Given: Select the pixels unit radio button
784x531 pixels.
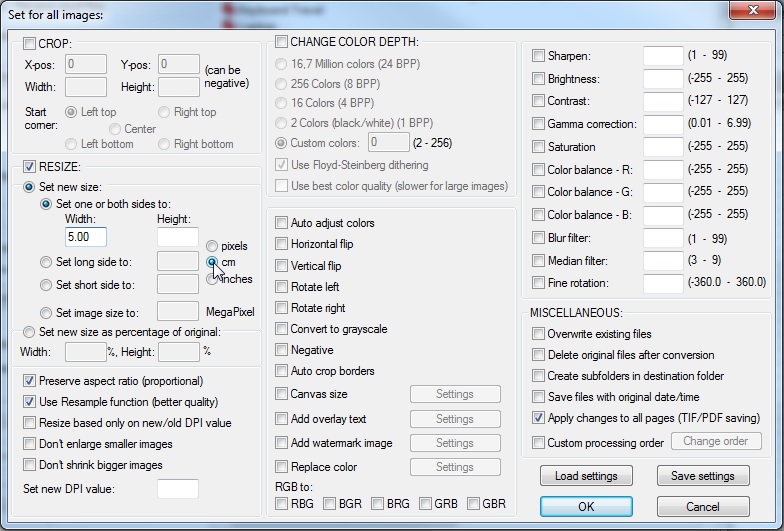Looking at the screenshot, I should click(x=212, y=246).
